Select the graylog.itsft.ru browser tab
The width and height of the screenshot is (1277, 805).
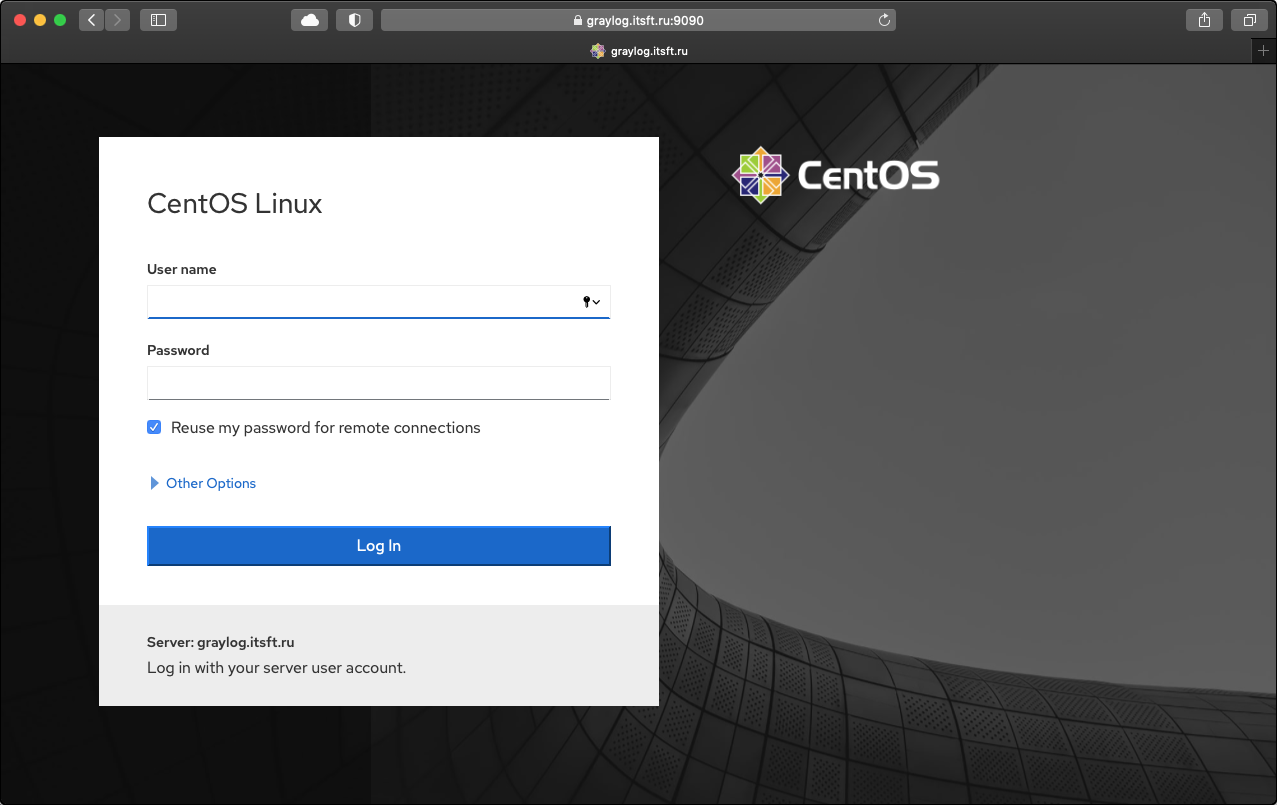[x=639, y=50]
